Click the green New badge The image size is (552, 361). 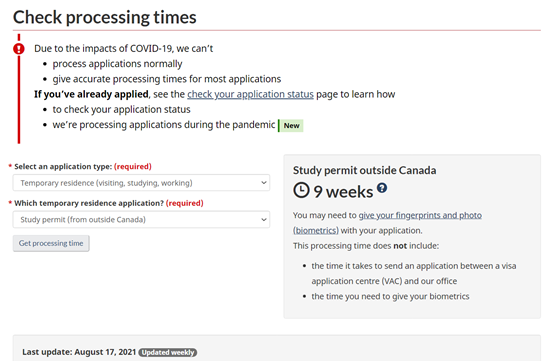(291, 126)
